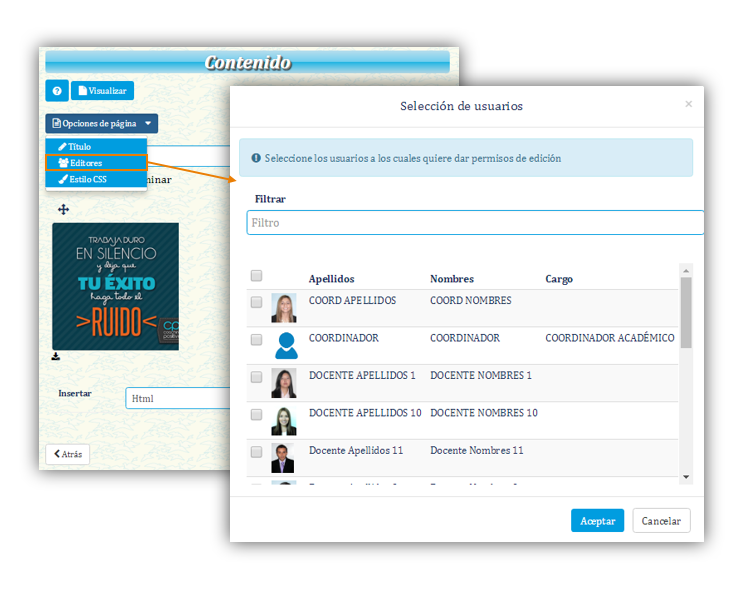Click the user list scrollbar up arrow

[x=686, y=270]
